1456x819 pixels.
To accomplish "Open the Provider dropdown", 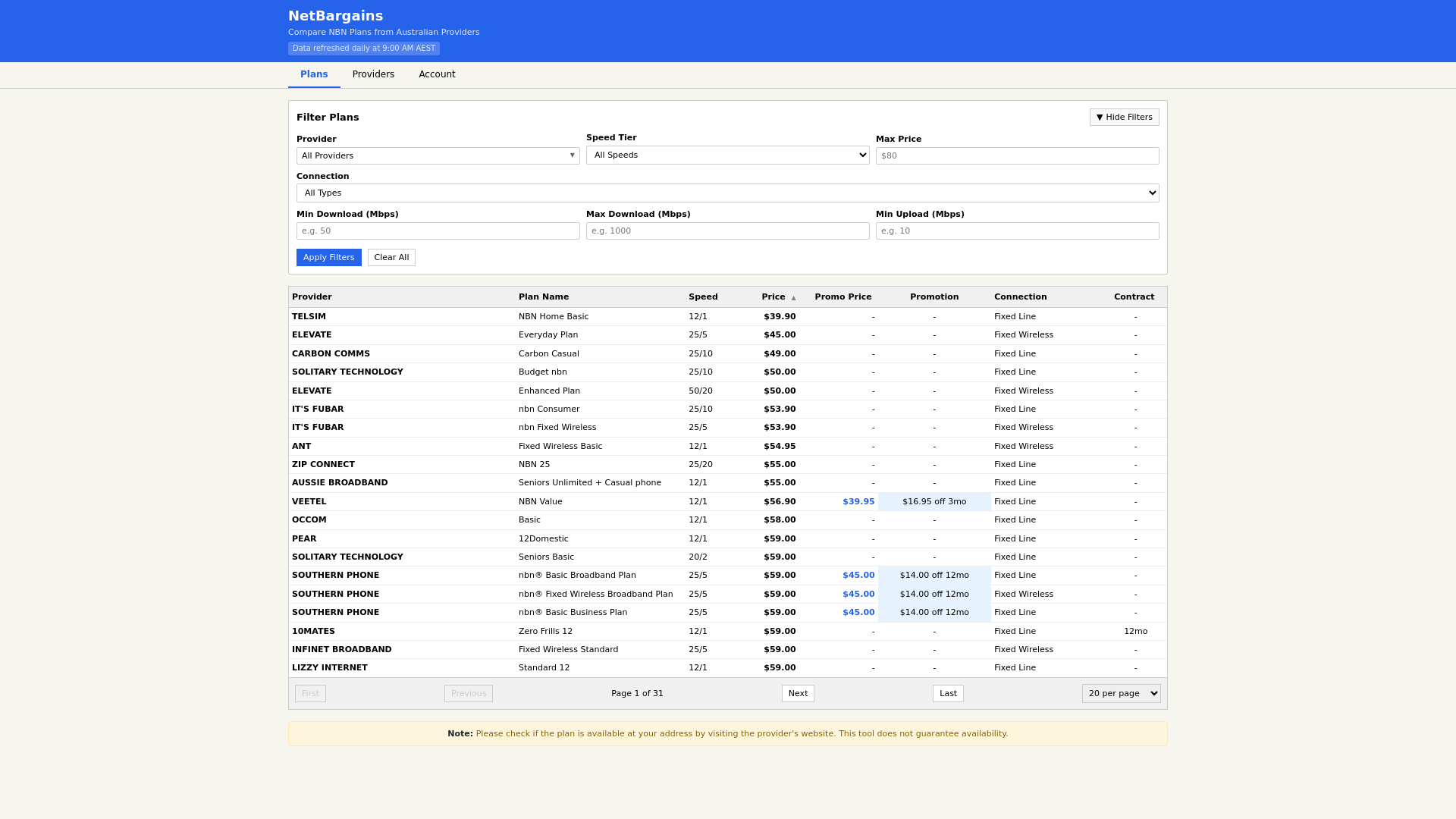I will click(438, 156).
